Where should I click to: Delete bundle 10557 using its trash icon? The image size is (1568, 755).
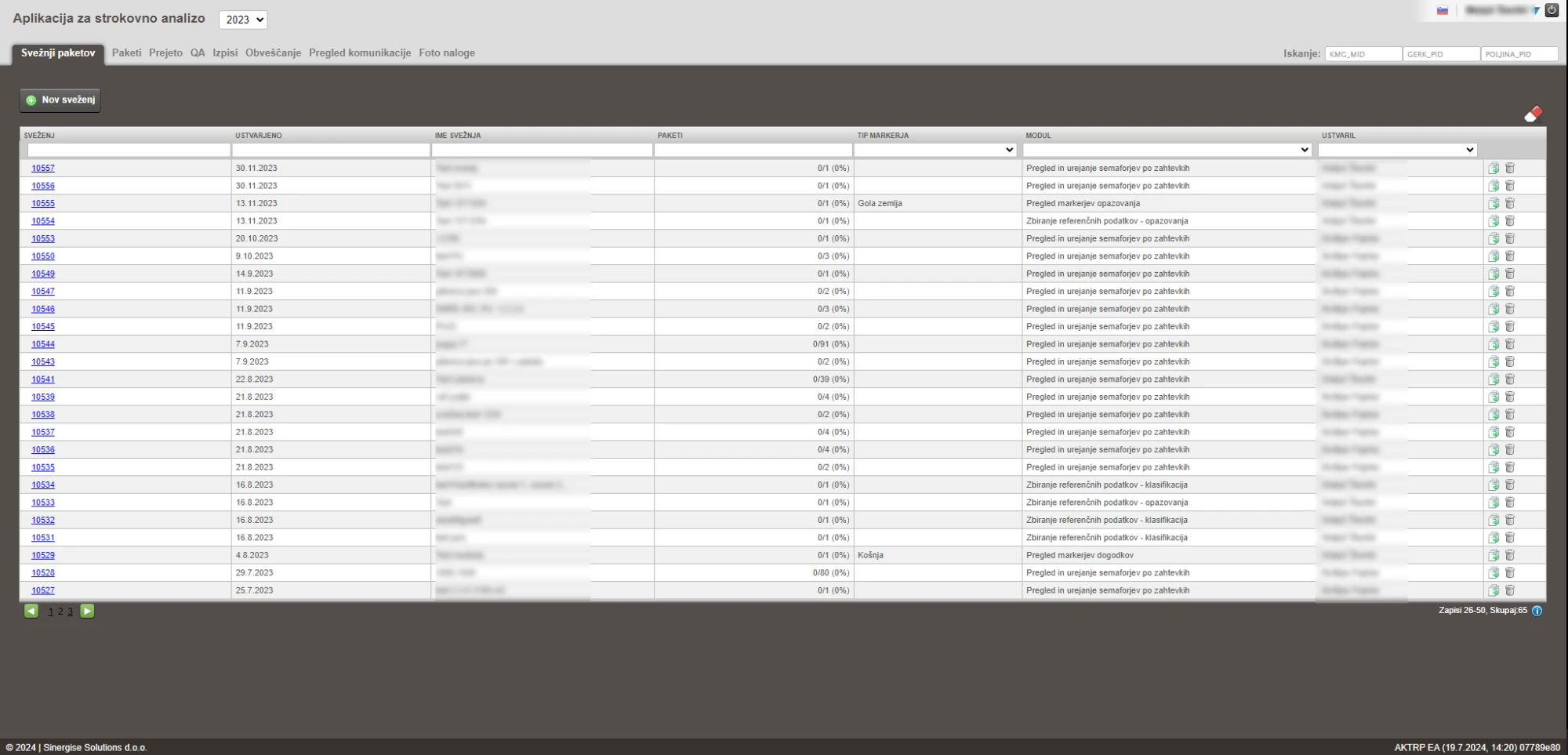point(1510,168)
